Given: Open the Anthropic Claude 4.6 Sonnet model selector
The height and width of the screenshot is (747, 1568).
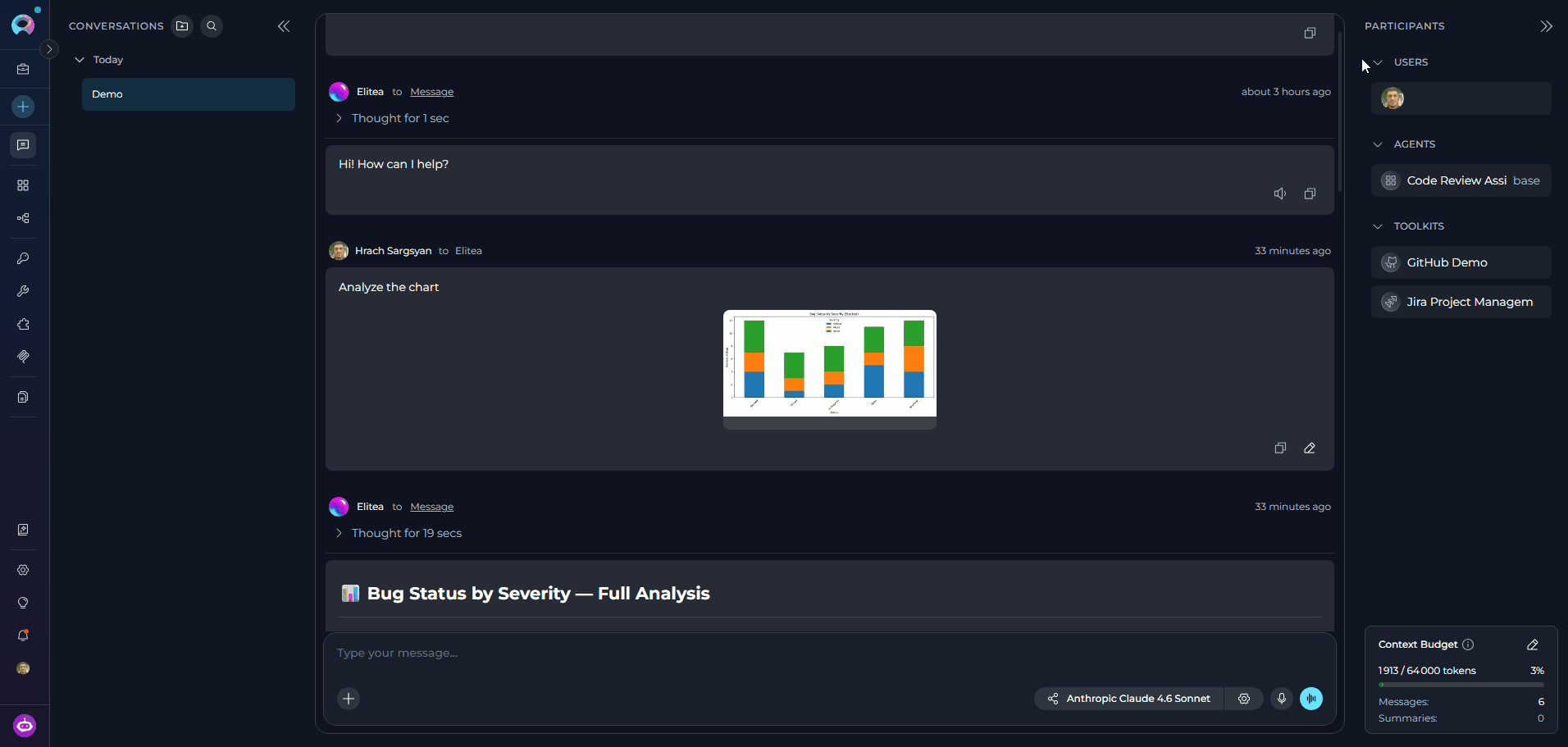Looking at the screenshot, I should (1129, 699).
